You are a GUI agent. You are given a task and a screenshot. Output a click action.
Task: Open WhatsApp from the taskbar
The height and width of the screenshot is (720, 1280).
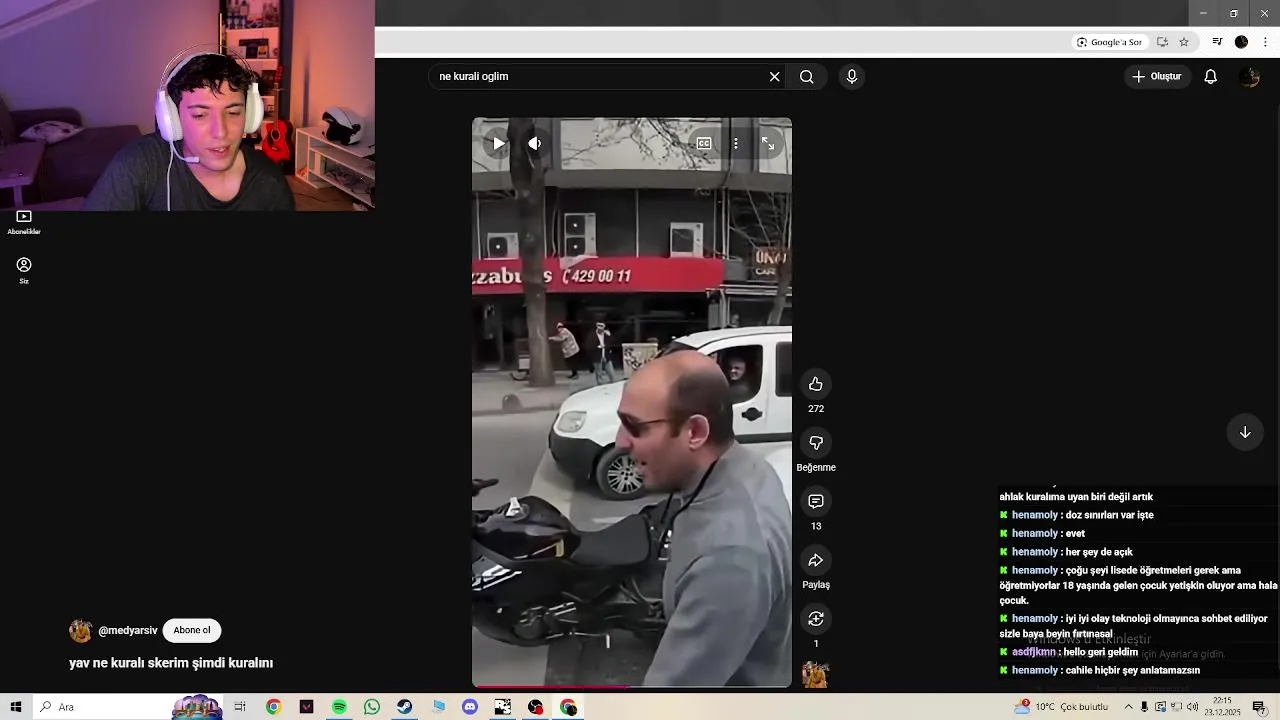(x=372, y=707)
